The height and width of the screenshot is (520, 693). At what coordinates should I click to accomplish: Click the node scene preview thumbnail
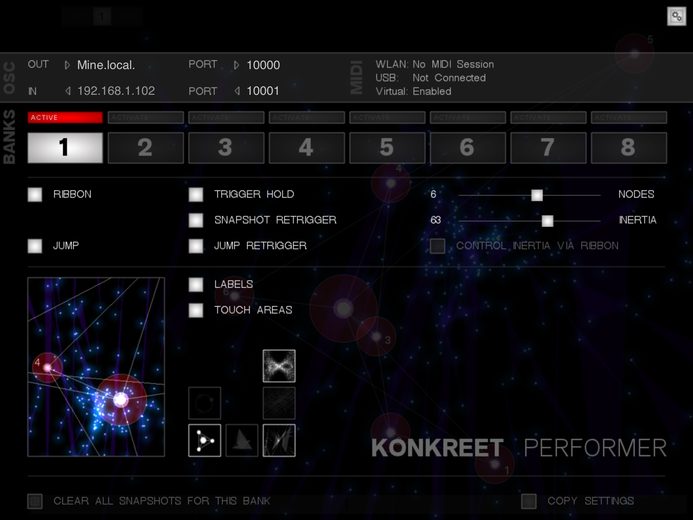tap(96, 367)
